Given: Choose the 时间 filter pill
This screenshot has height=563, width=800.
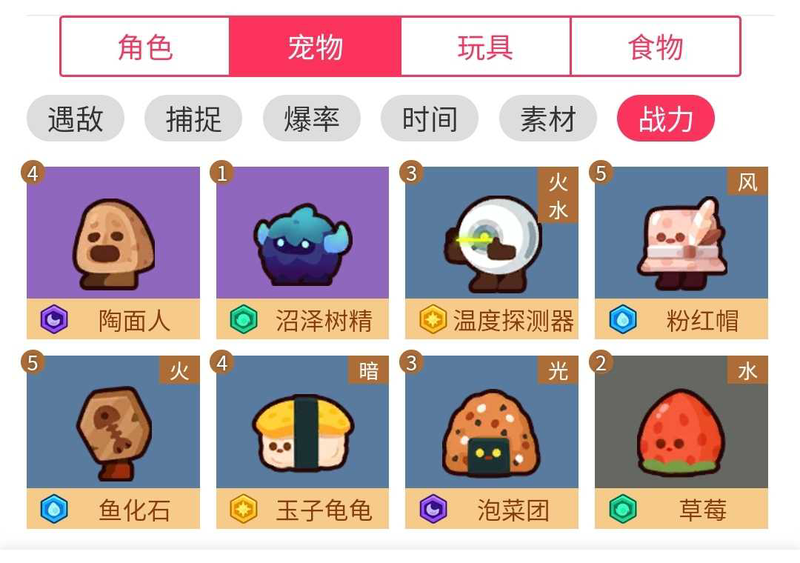Looking at the screenshot, I should [x=430, y=118].
